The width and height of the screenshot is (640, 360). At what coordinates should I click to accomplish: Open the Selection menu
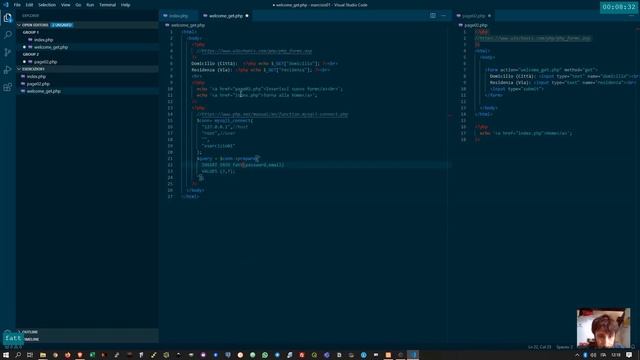47,5
